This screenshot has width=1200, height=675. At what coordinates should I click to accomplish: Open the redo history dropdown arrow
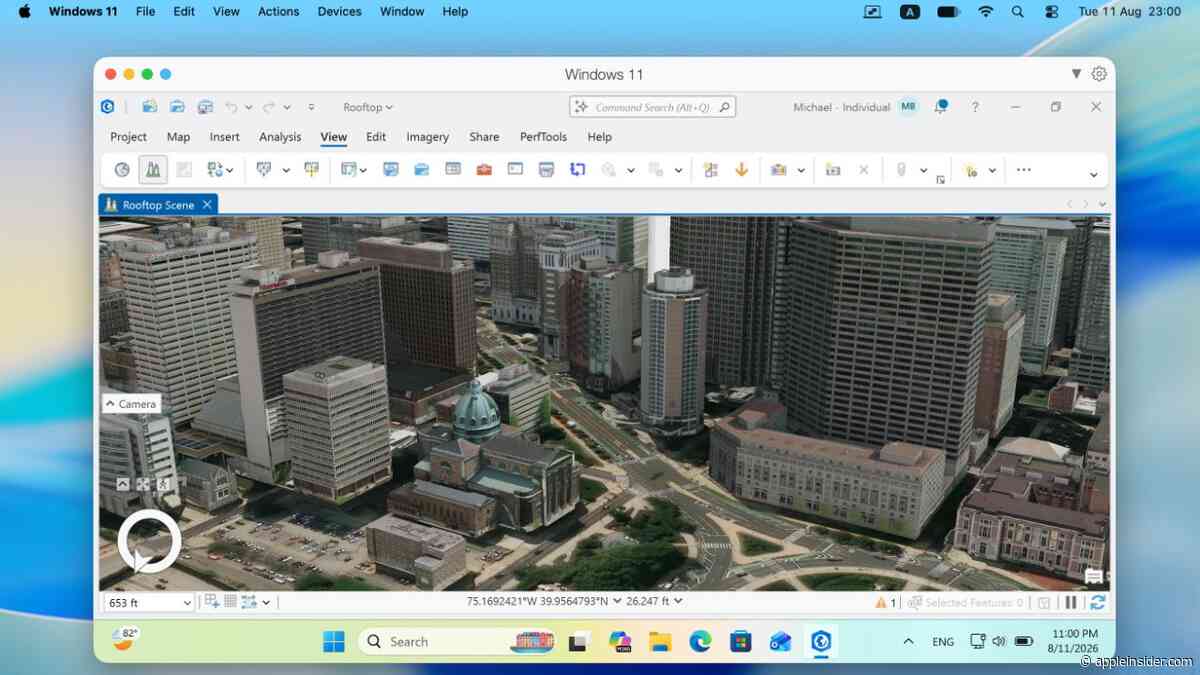(287, 107)
